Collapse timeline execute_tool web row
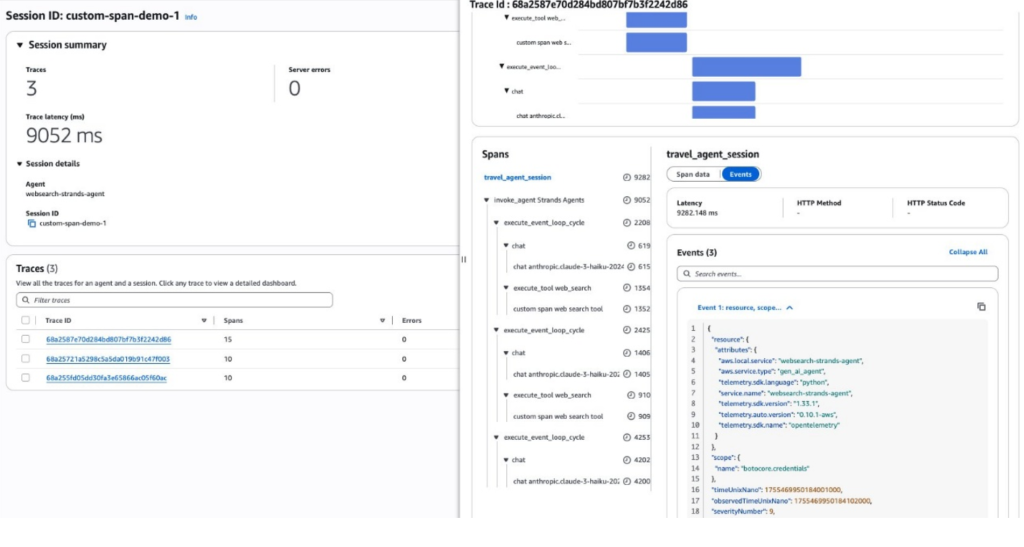The image size is (1024, 547). [x=506, y=18]
